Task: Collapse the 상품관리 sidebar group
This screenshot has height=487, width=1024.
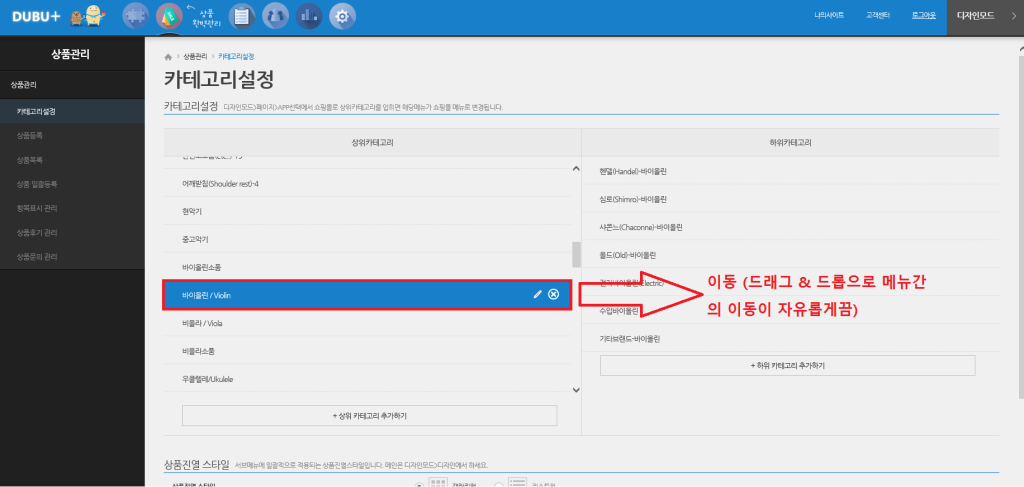Action: [x=72, y=85]
